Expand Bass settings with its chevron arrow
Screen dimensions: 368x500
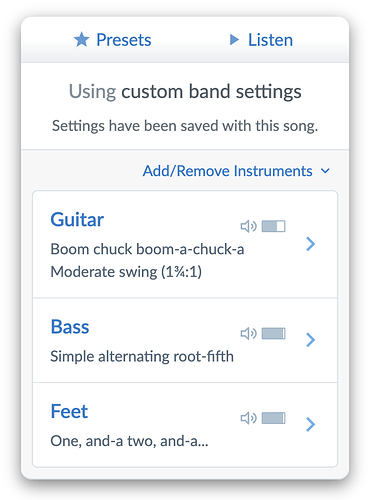[310, 340]
